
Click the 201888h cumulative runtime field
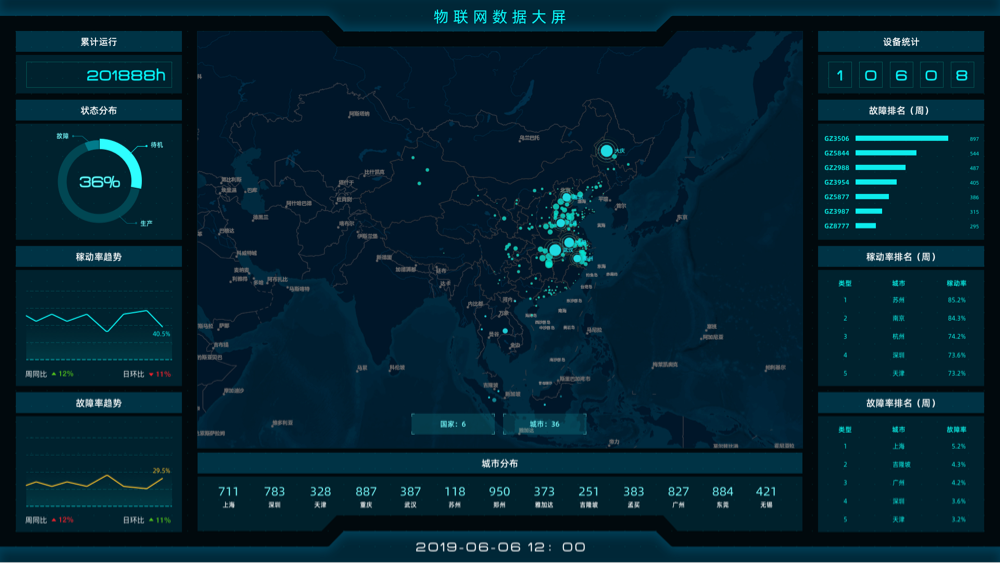click(x=99, y=75)
